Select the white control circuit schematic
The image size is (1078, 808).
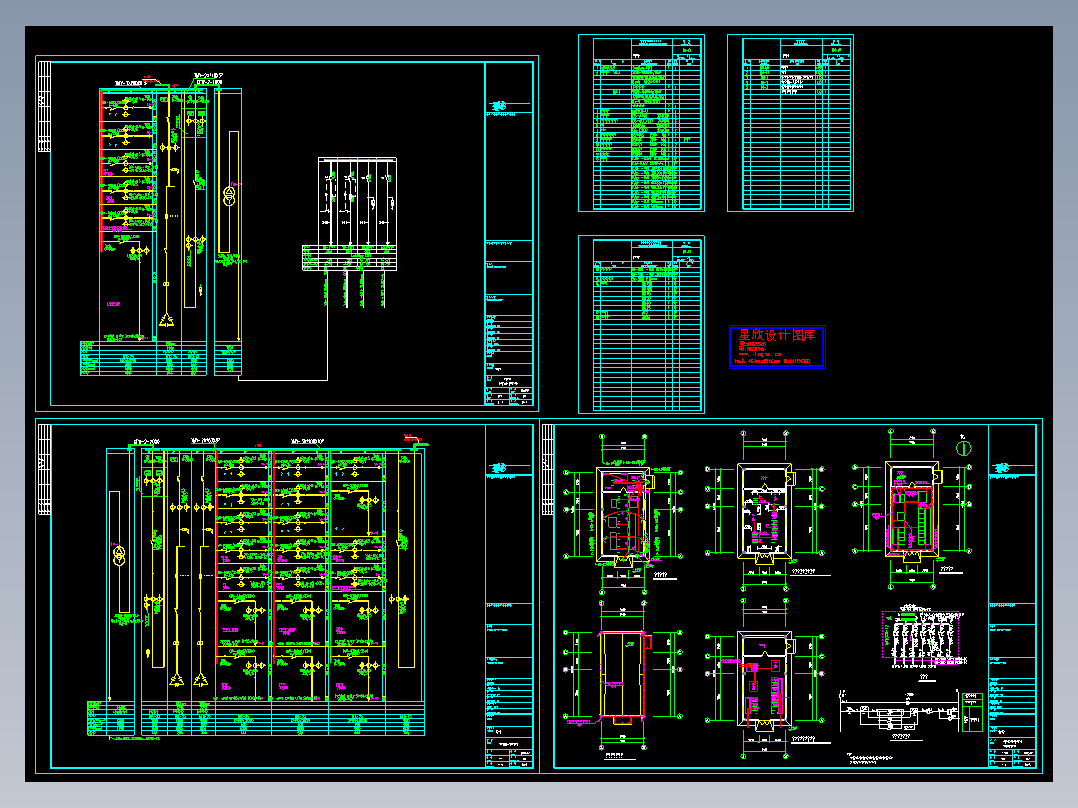[x=900, y=713]
